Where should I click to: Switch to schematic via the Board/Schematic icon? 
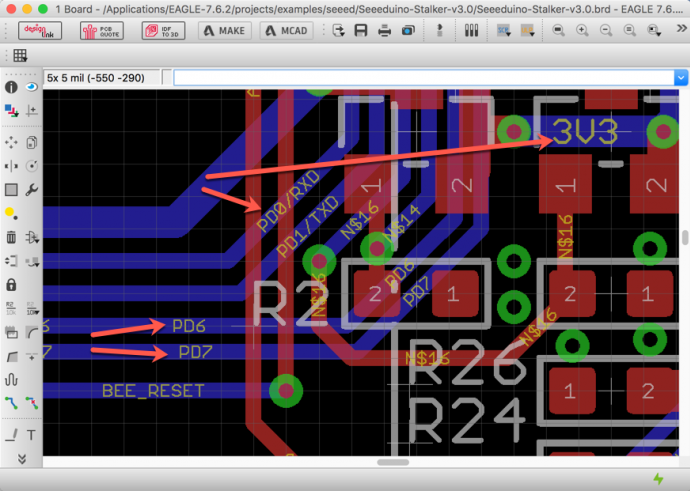(439, 30)
